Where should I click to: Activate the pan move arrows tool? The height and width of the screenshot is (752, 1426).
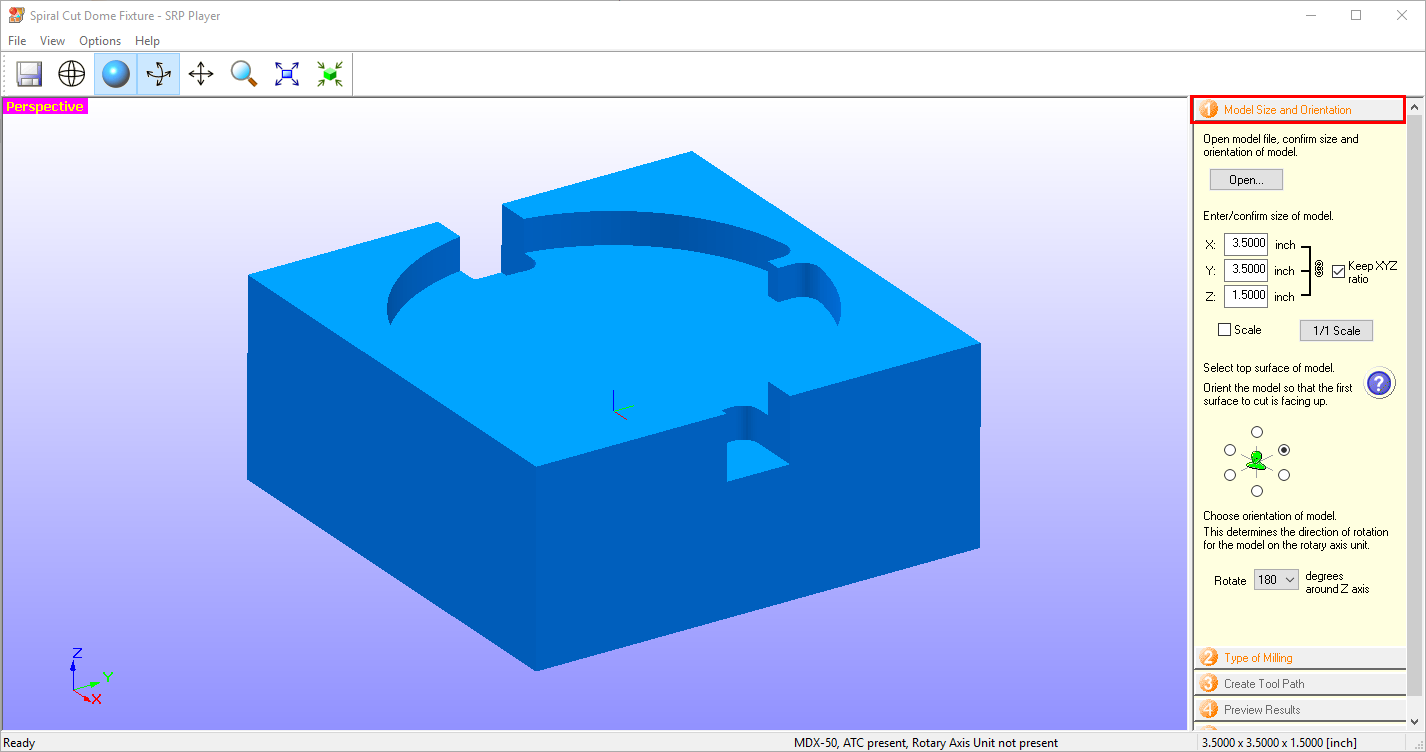(x=201, y=74)
